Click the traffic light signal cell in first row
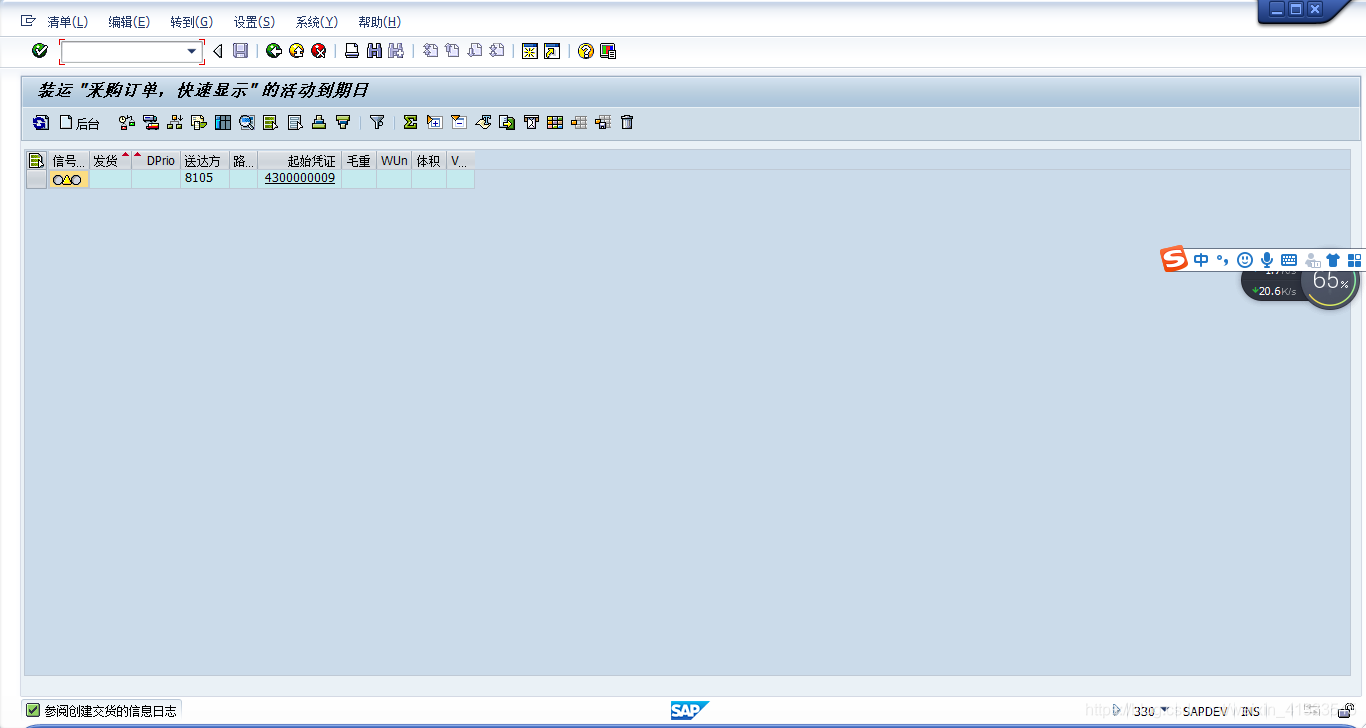The image size is (1366, 728). coord(68,179)
